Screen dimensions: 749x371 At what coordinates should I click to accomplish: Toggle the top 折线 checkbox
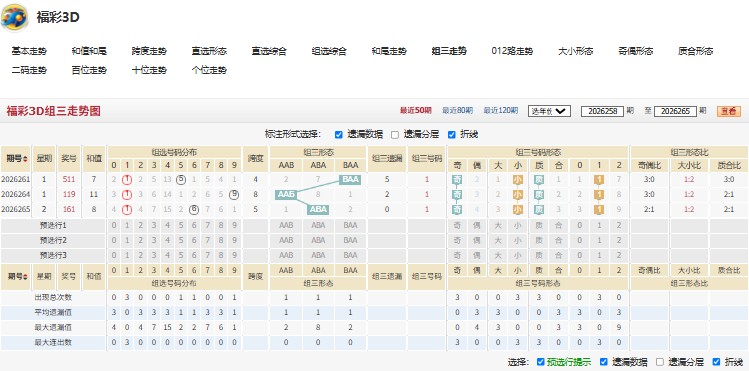[451, 135]
